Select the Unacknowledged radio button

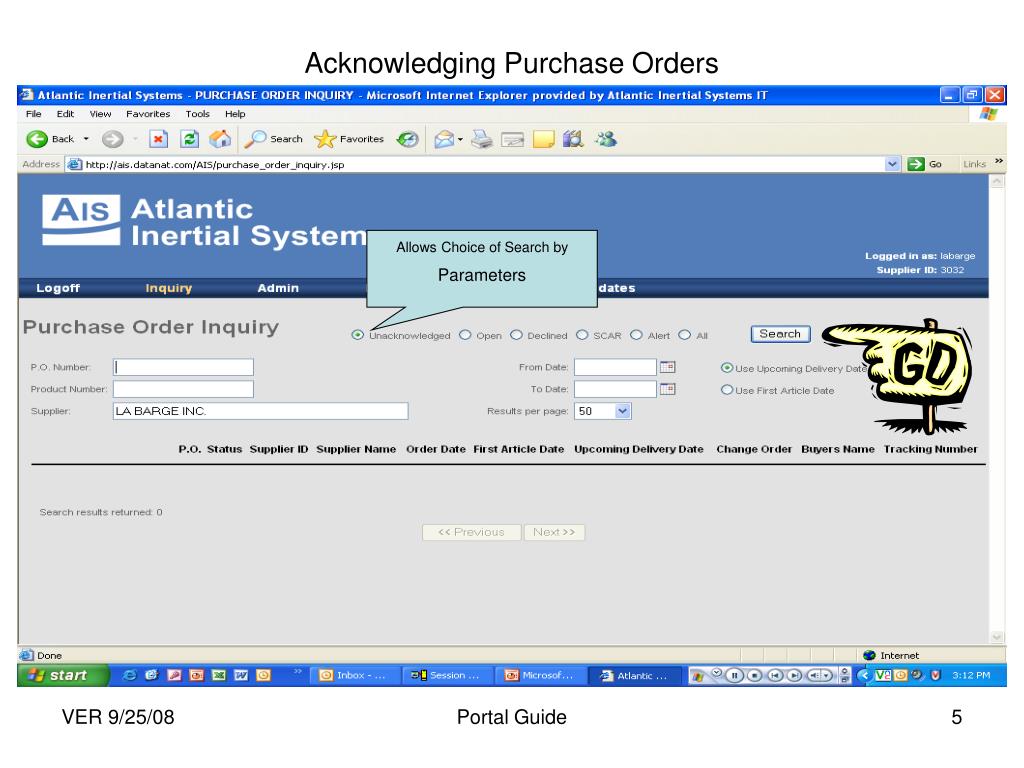tap(357, 335)
